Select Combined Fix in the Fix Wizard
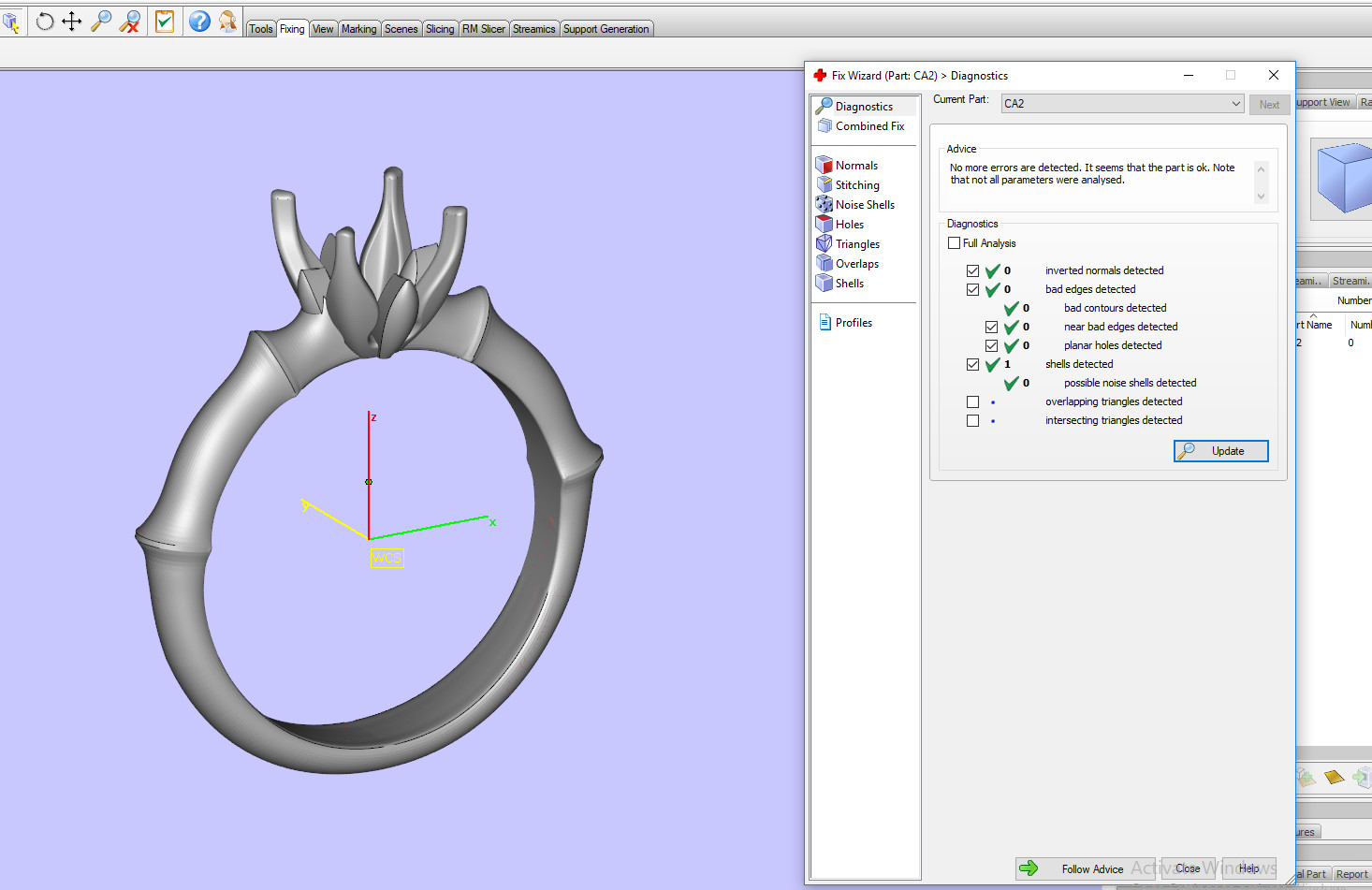 point(868,126)
